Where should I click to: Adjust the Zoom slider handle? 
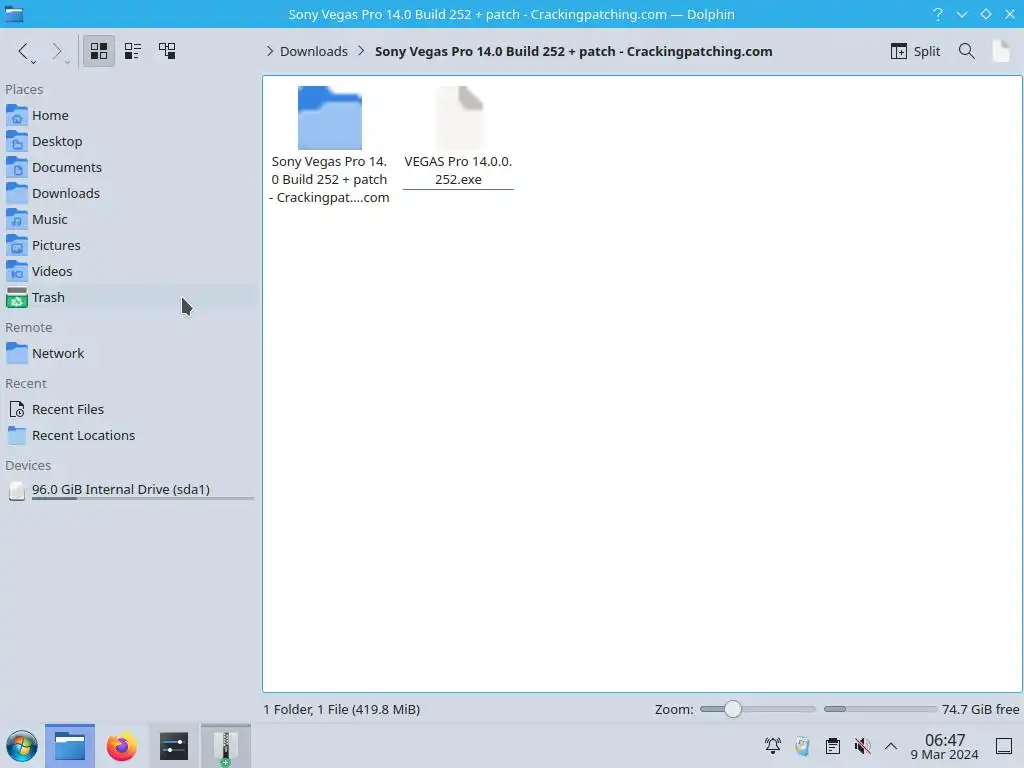point(733,709)
